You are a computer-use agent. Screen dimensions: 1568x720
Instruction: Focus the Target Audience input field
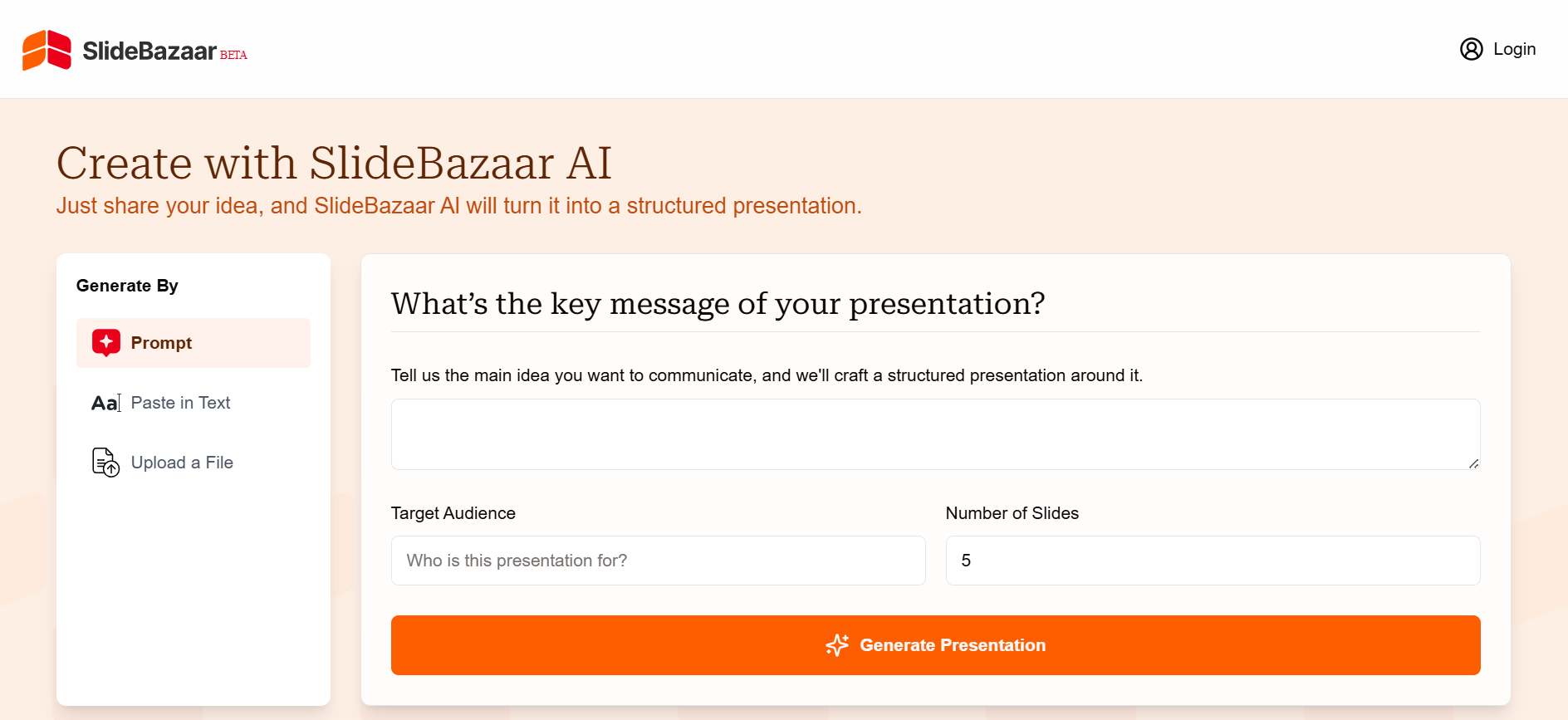click(x=657, y=561)
